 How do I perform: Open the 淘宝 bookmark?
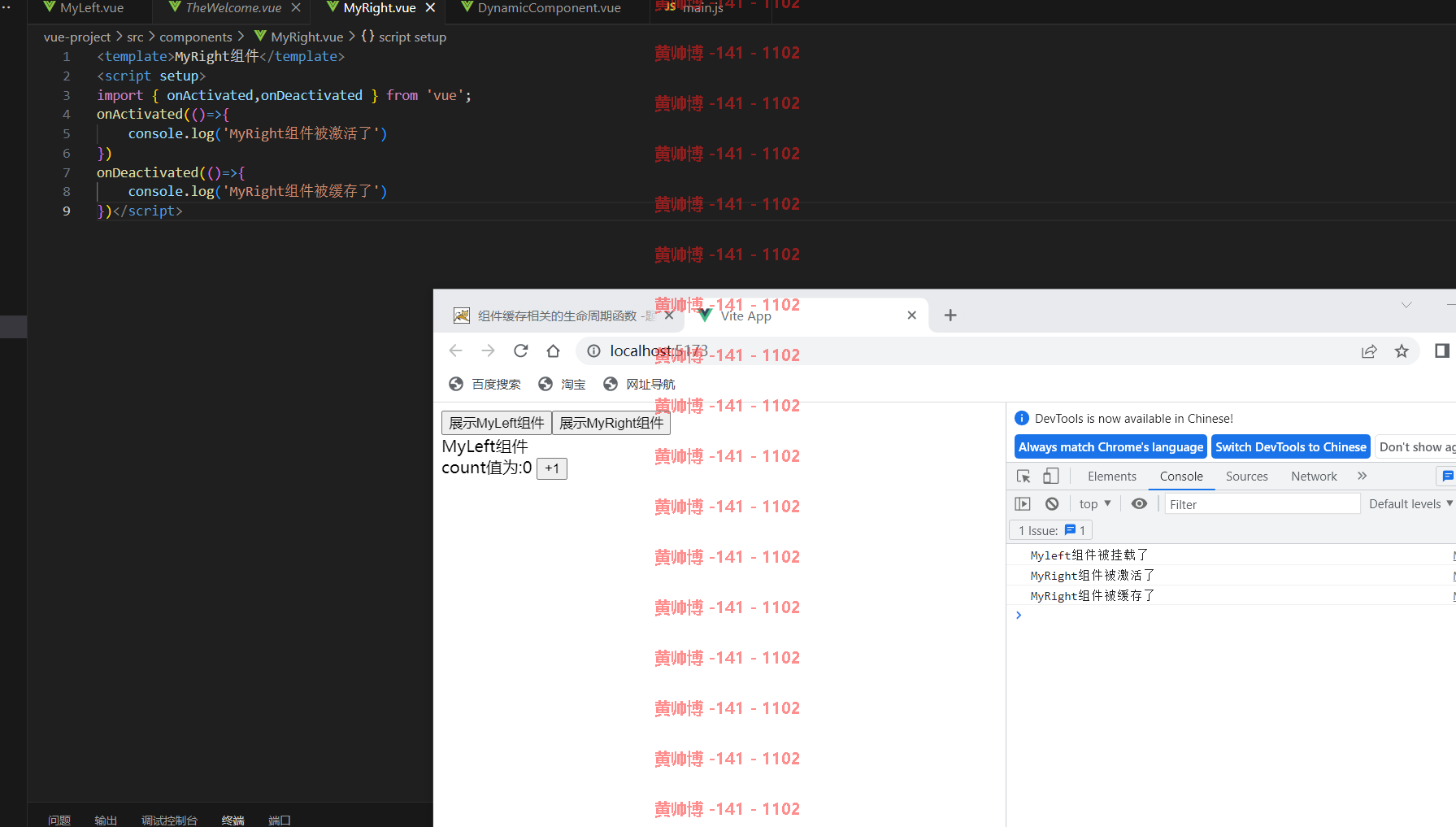click(562, 384)
